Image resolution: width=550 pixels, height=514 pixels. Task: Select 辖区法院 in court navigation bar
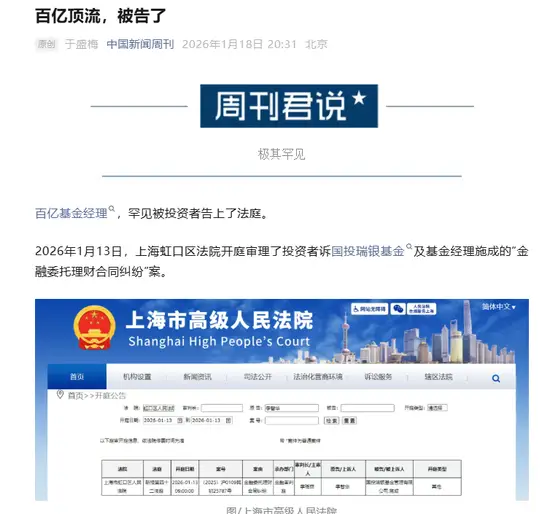click(x=438, y=377)
